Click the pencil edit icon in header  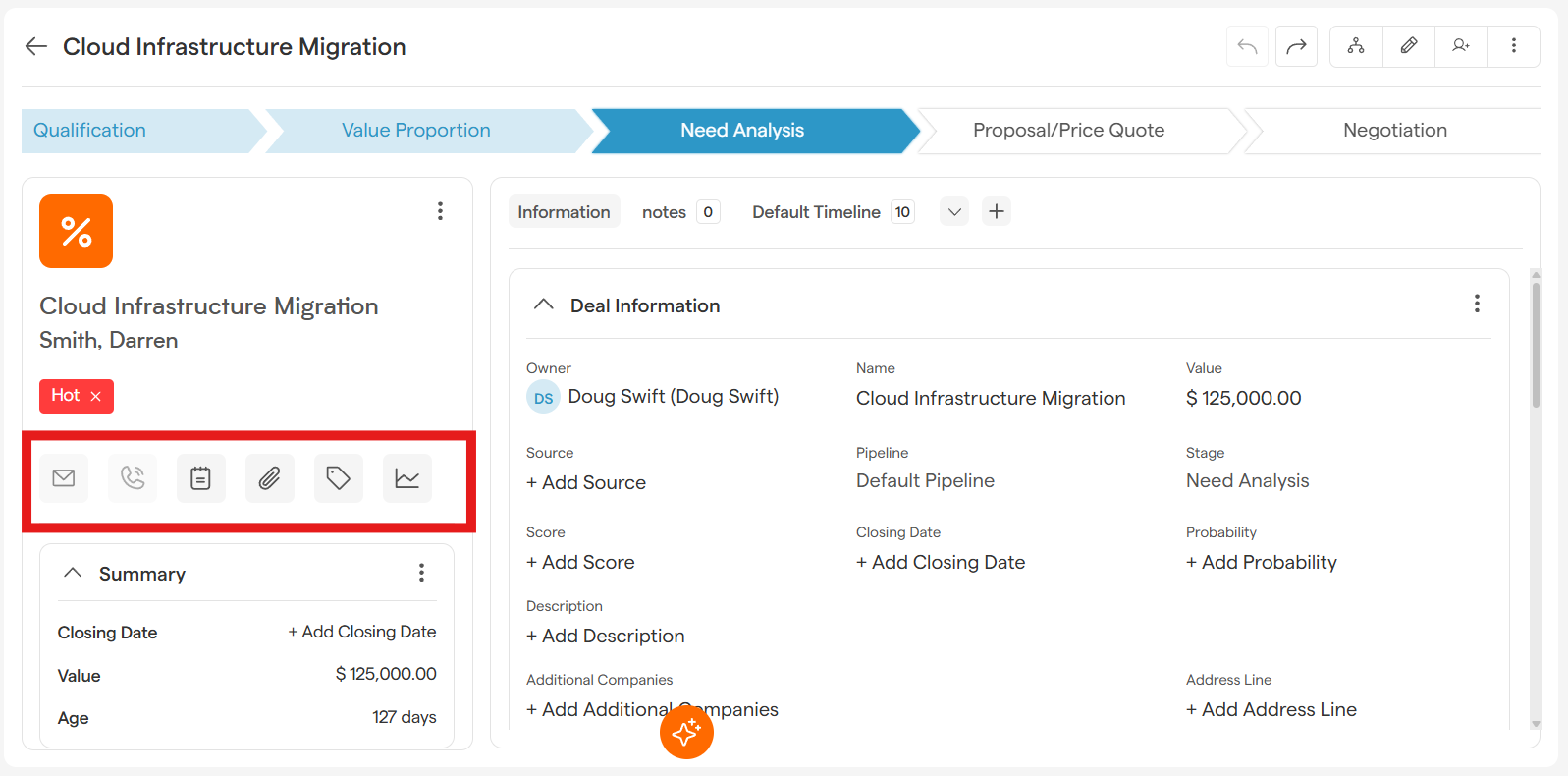1409,46
